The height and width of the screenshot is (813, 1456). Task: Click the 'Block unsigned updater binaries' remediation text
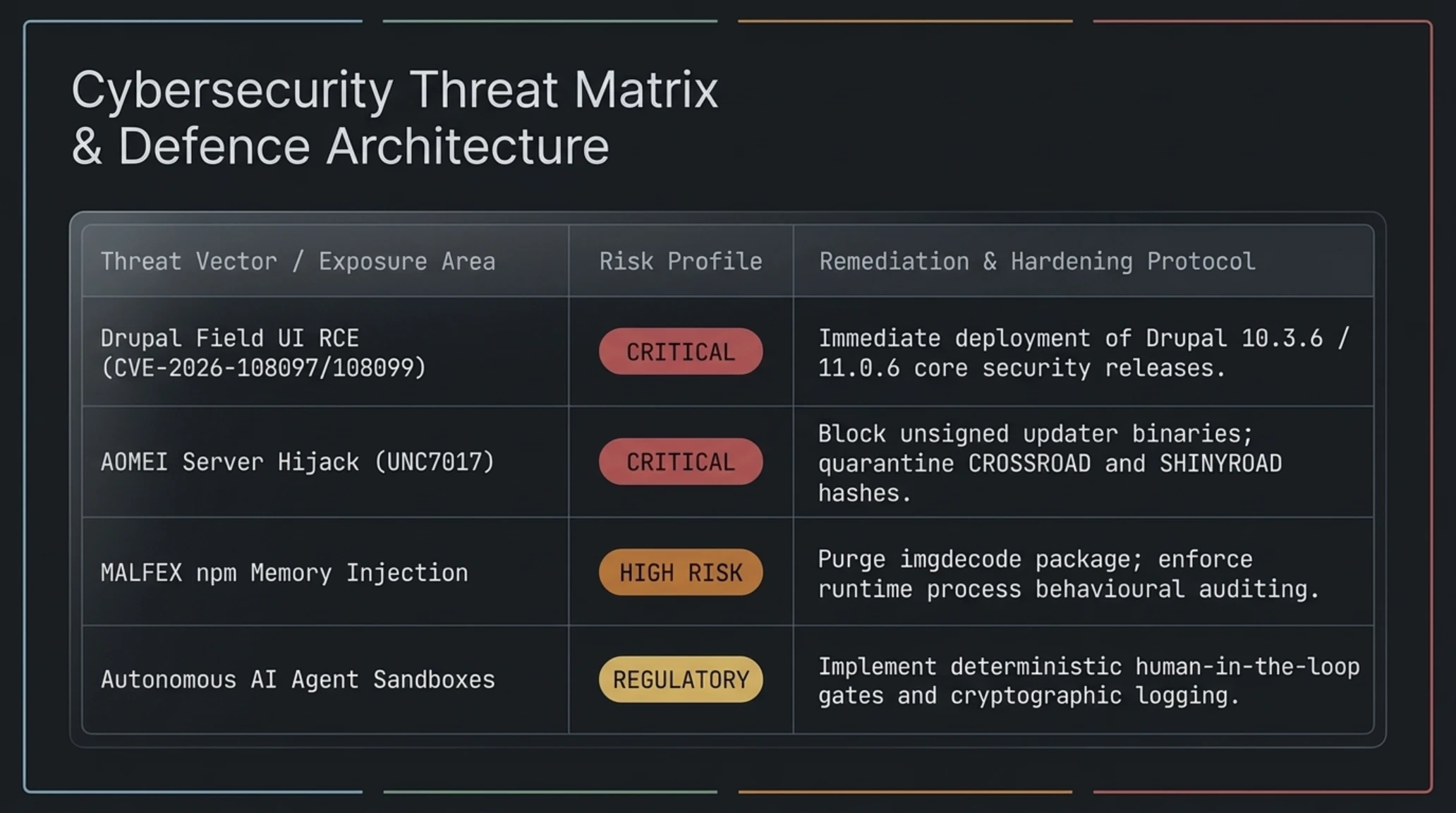pyautogui.click(x=1050, y=463)
